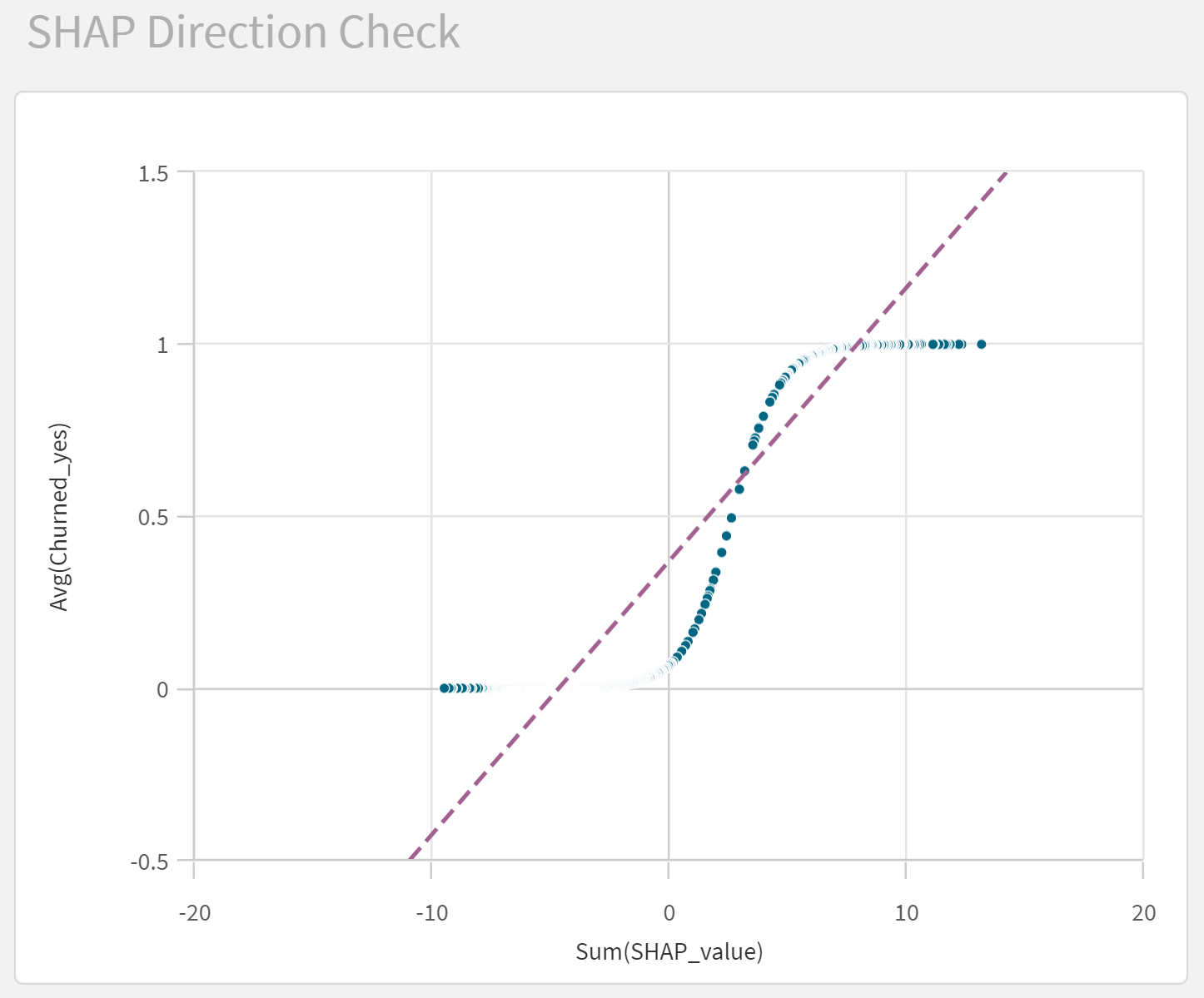
Task: Select the data point near 0.4 churn
Action: point(722,553)
